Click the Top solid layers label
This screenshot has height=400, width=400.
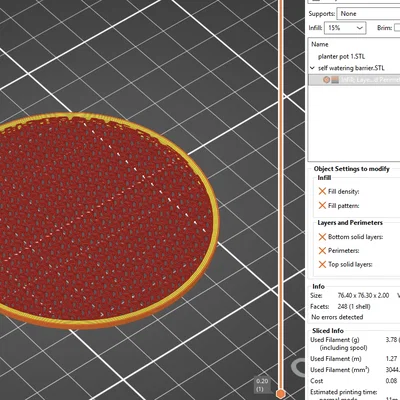point(350,264)
